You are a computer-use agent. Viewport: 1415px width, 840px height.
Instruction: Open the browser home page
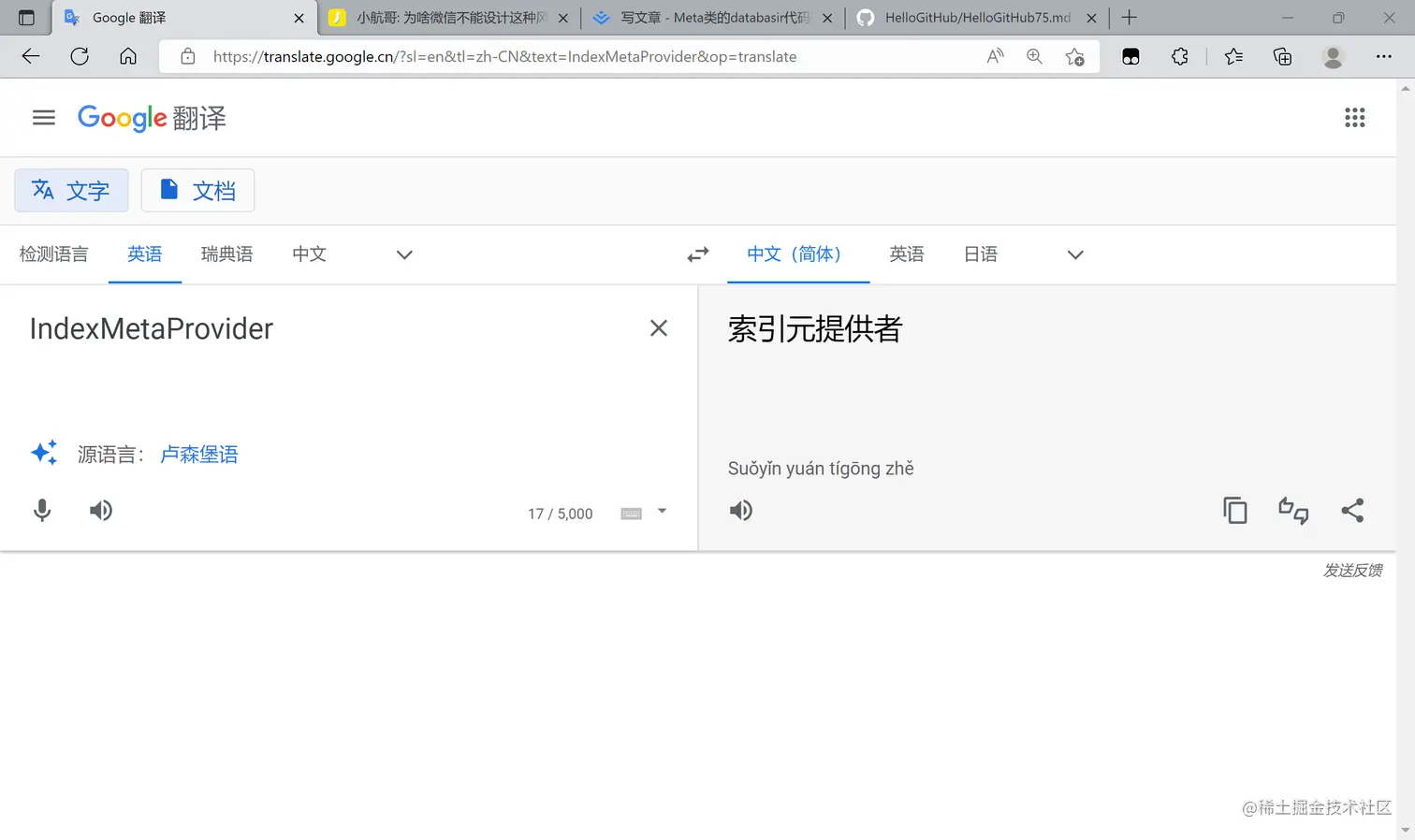coord(128,56)
